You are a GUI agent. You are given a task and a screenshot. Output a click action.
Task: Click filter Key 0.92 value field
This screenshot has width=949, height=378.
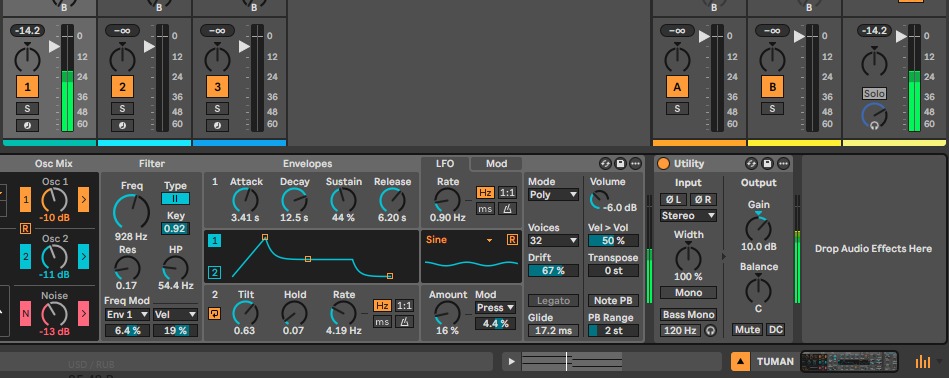[175, 229]
